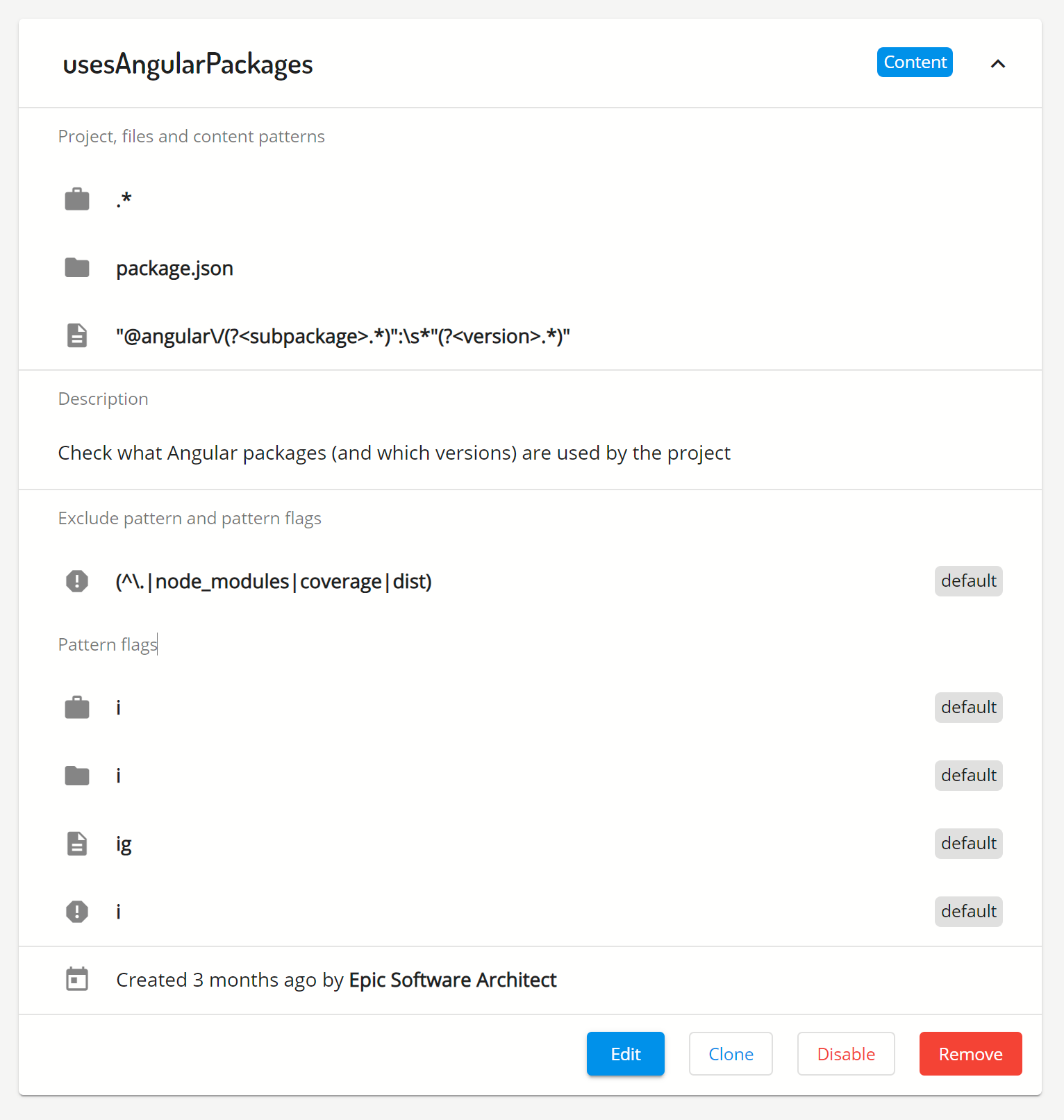
Task: Click the exclude alert icon beside node_modules pattern
Action: [x=77, y=580]
